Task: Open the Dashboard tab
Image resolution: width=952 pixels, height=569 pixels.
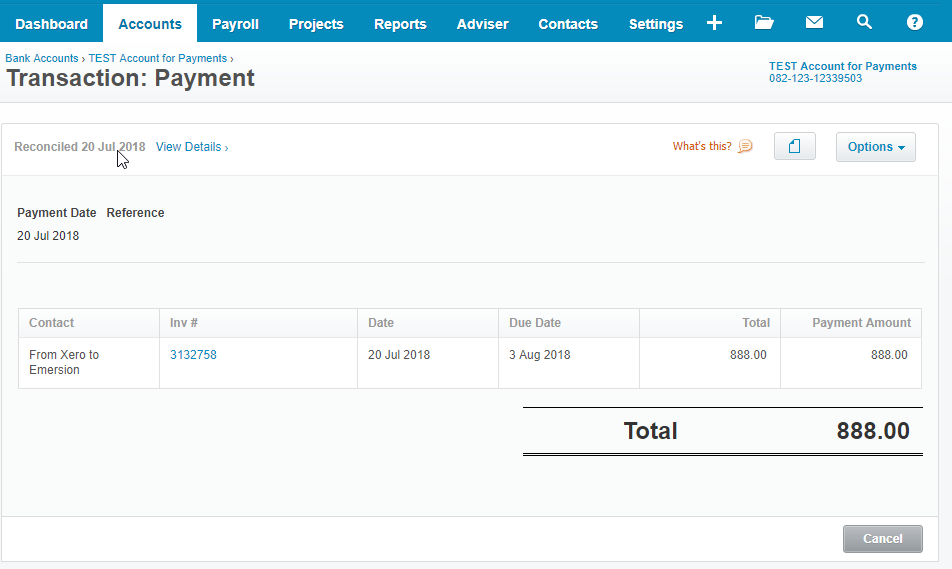Action: tap(51, 24)
